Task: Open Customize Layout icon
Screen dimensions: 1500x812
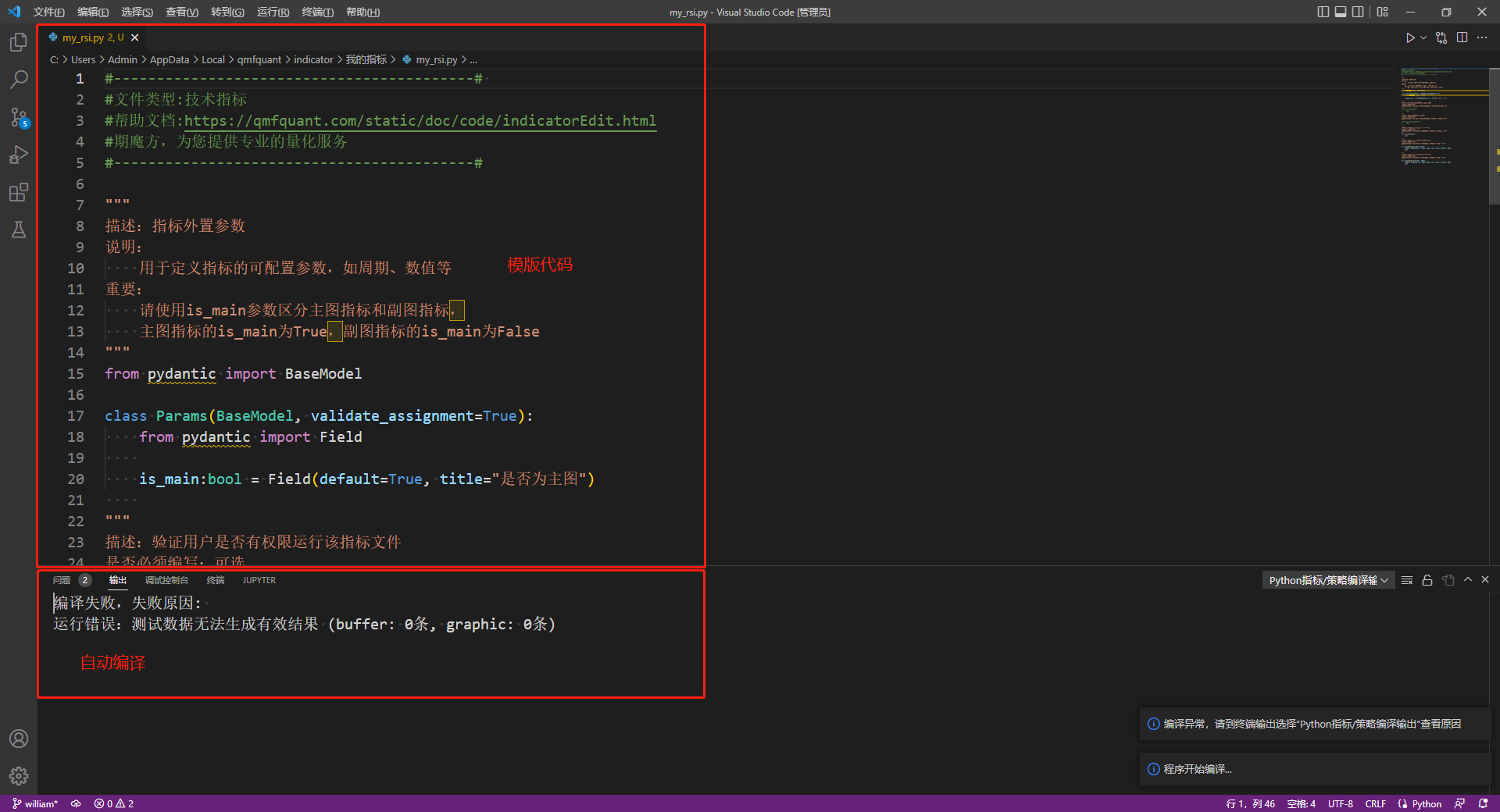Action: (x=1383, y=12)
